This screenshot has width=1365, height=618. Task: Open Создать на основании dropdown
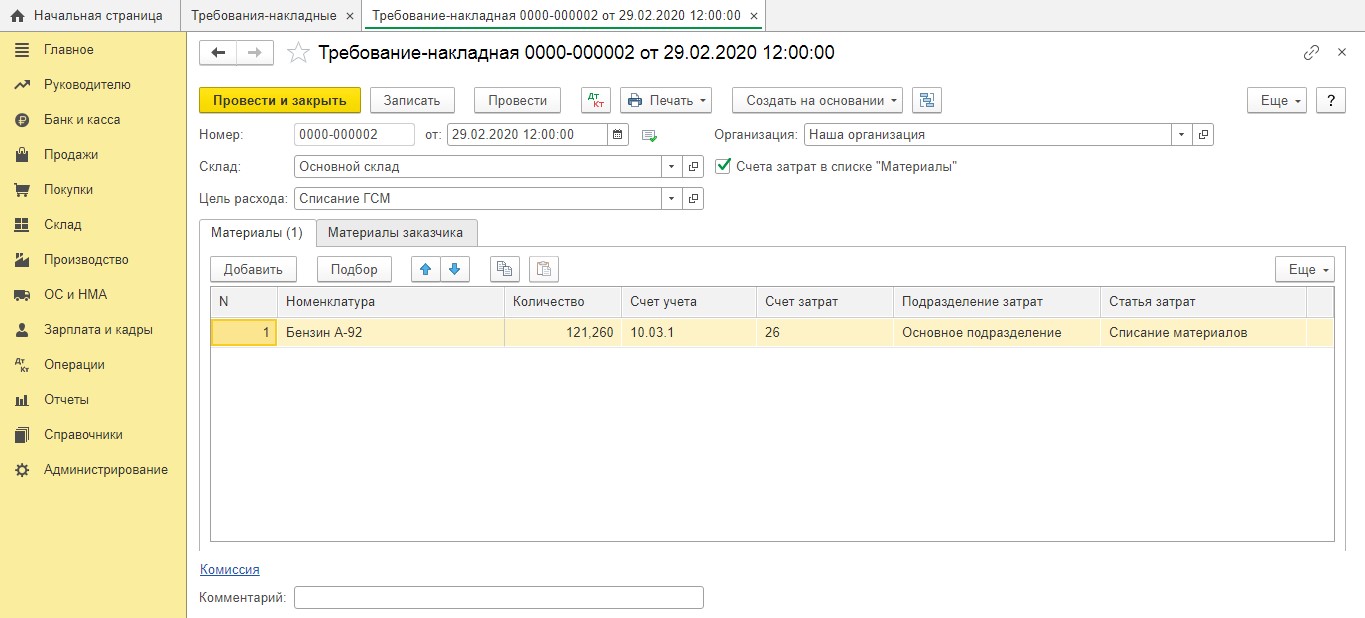pyautogui.click(x=817, y=100)
